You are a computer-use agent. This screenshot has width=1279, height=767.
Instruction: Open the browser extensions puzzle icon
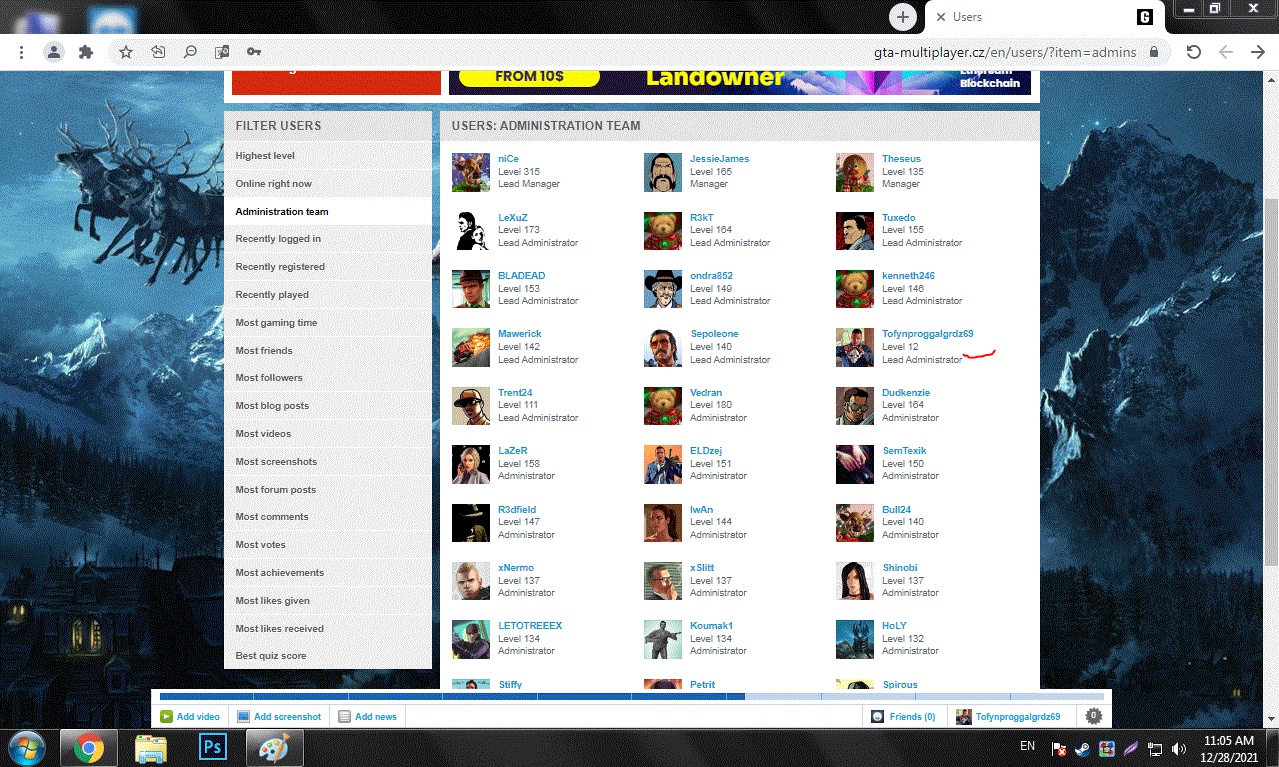[x=87, y=52]
